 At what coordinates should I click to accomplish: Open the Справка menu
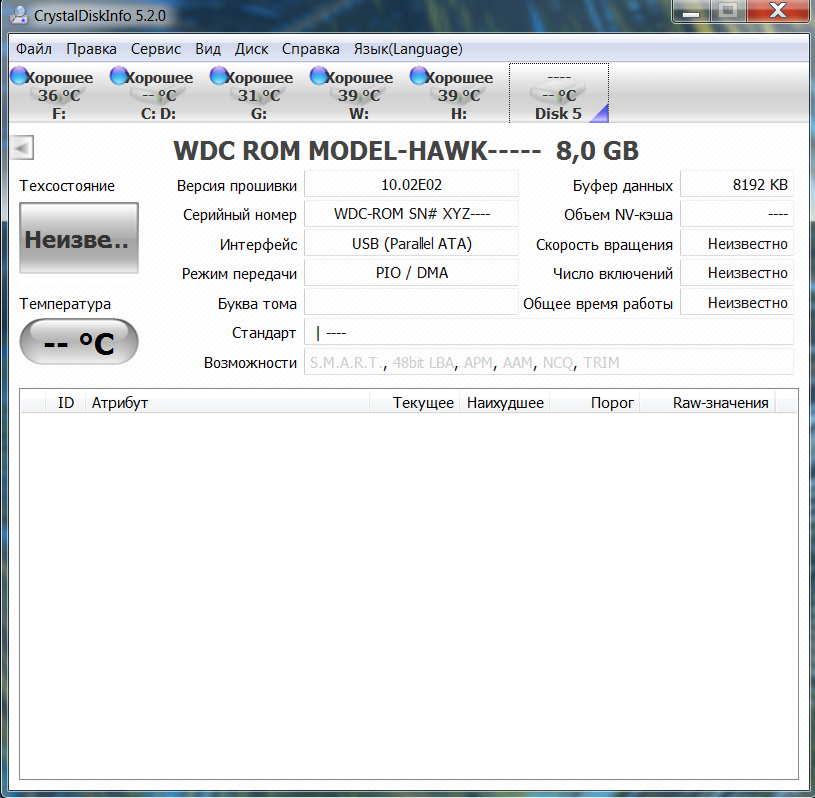coord(311,49)
